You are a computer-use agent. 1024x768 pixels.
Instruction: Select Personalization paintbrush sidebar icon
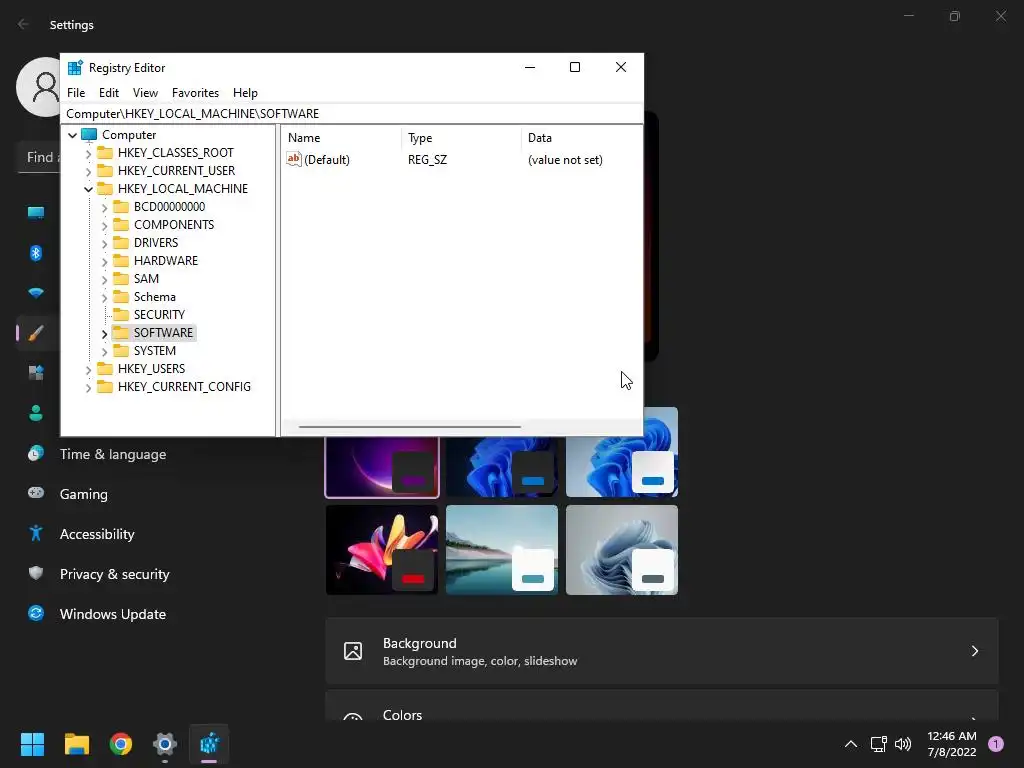(x=36, y=333)
